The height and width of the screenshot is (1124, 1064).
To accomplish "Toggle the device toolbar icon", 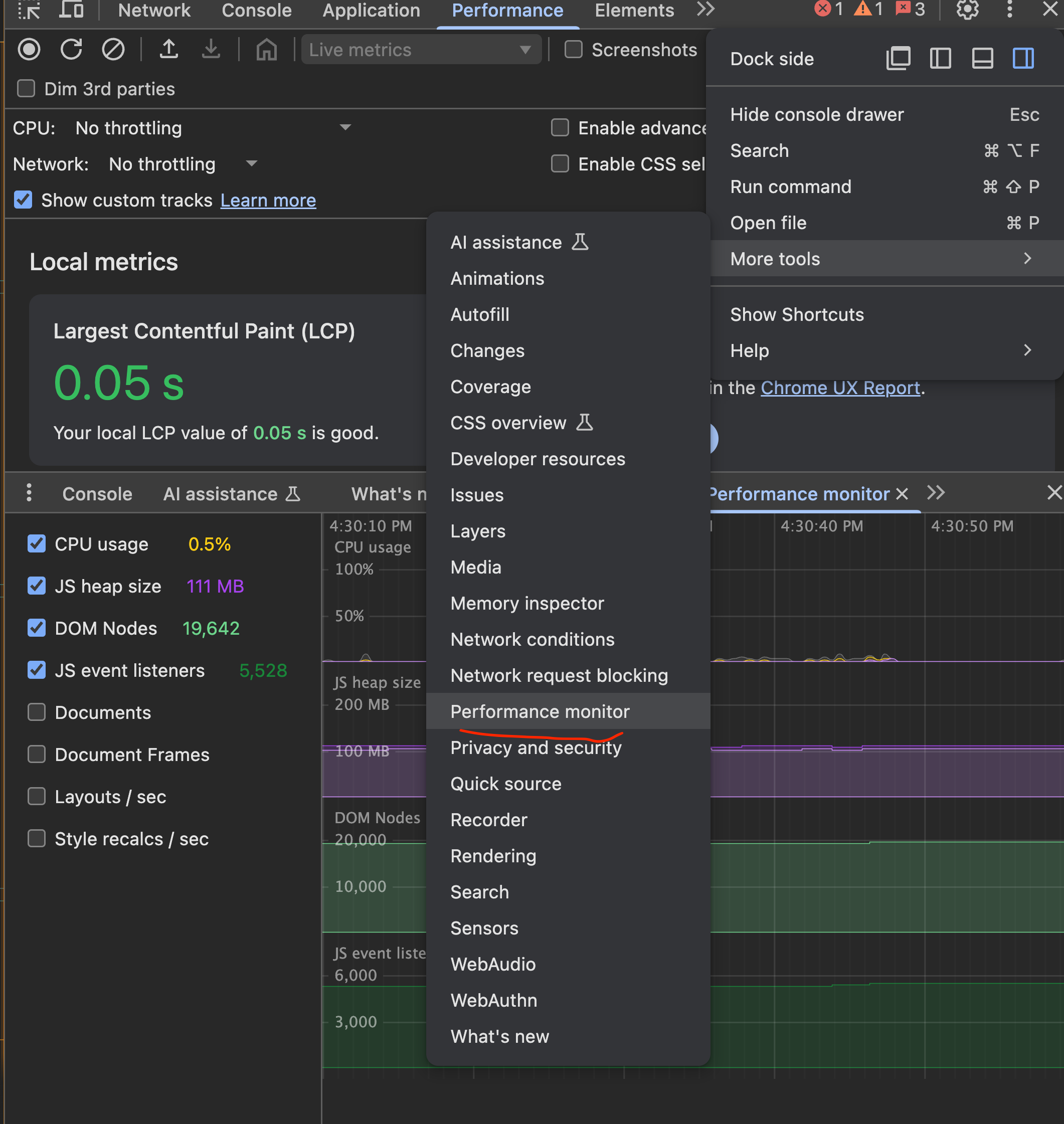I will (x=72, y=10).
